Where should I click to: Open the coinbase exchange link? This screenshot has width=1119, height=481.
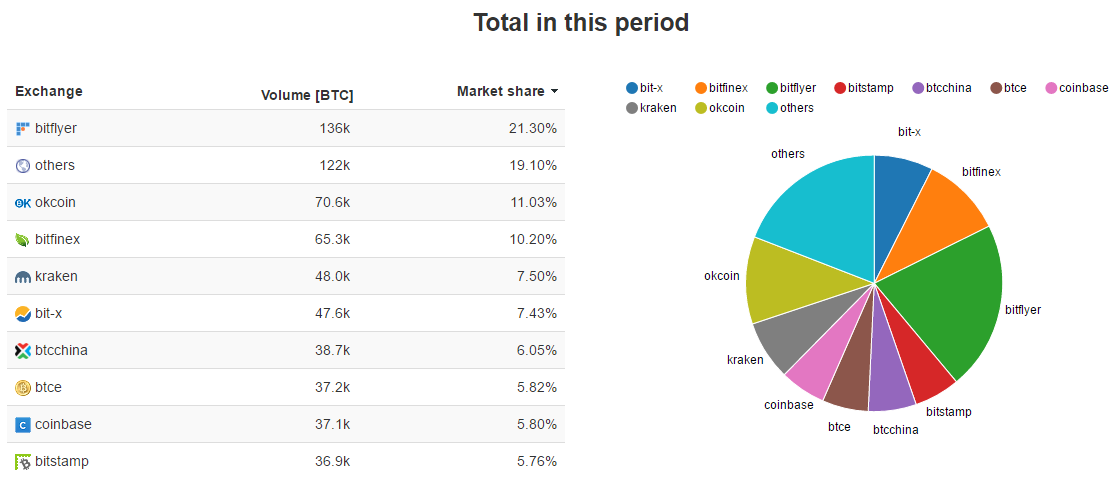63,425
